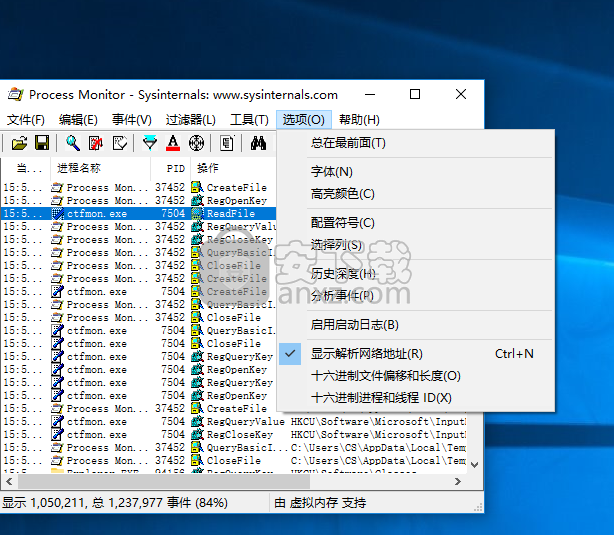The image size is (614, 535).
Task: Select the RegQueryValue row for ctfmon.exe
Action: tap(234, 421)
